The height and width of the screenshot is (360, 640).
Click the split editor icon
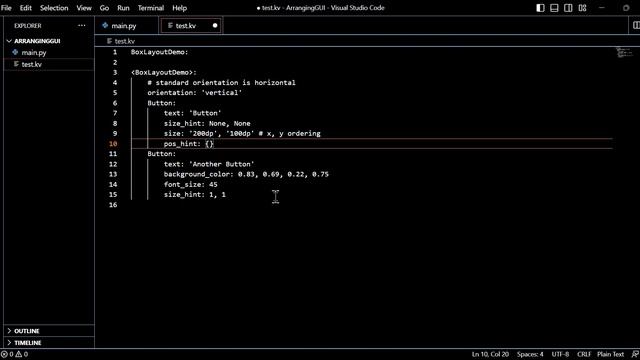636,26
